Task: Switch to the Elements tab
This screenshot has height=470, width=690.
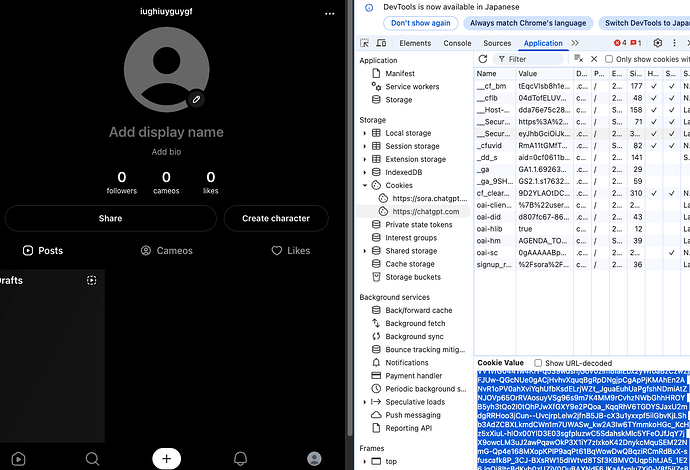Action: (415, 43)
